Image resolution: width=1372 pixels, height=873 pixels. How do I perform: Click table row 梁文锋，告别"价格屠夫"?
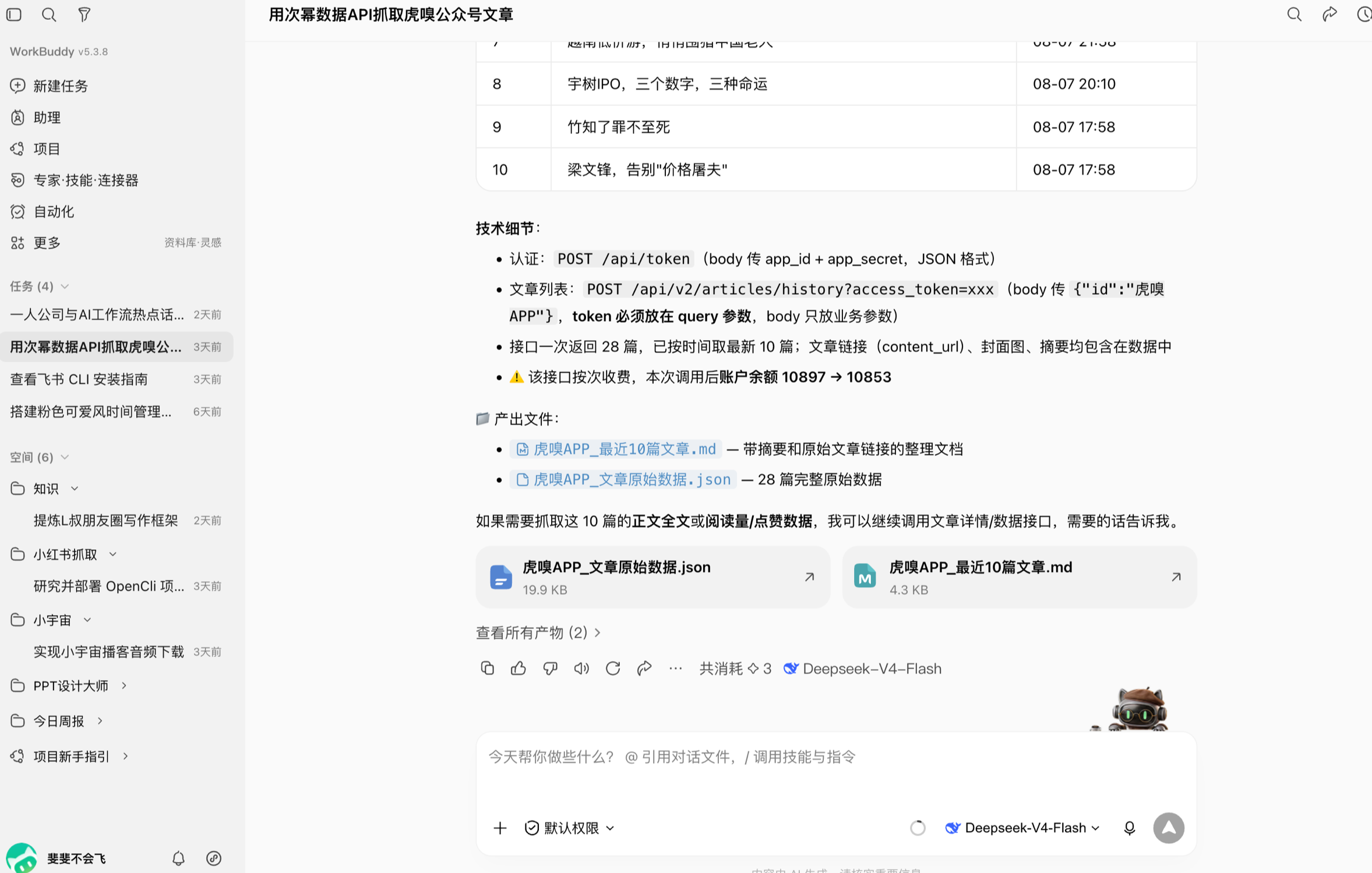(836, 169)
